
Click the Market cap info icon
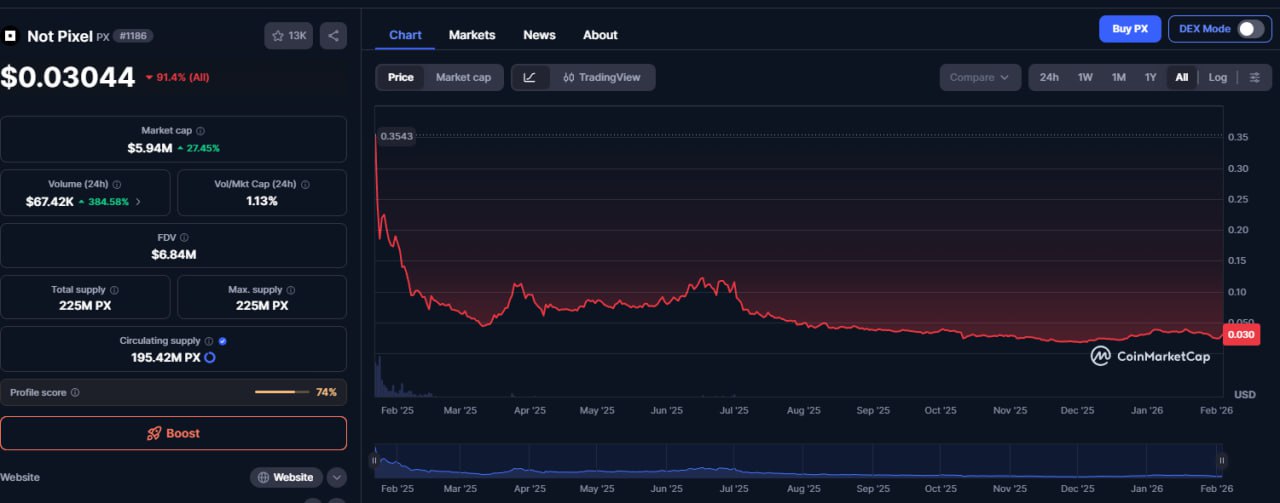tap(200, 131)
